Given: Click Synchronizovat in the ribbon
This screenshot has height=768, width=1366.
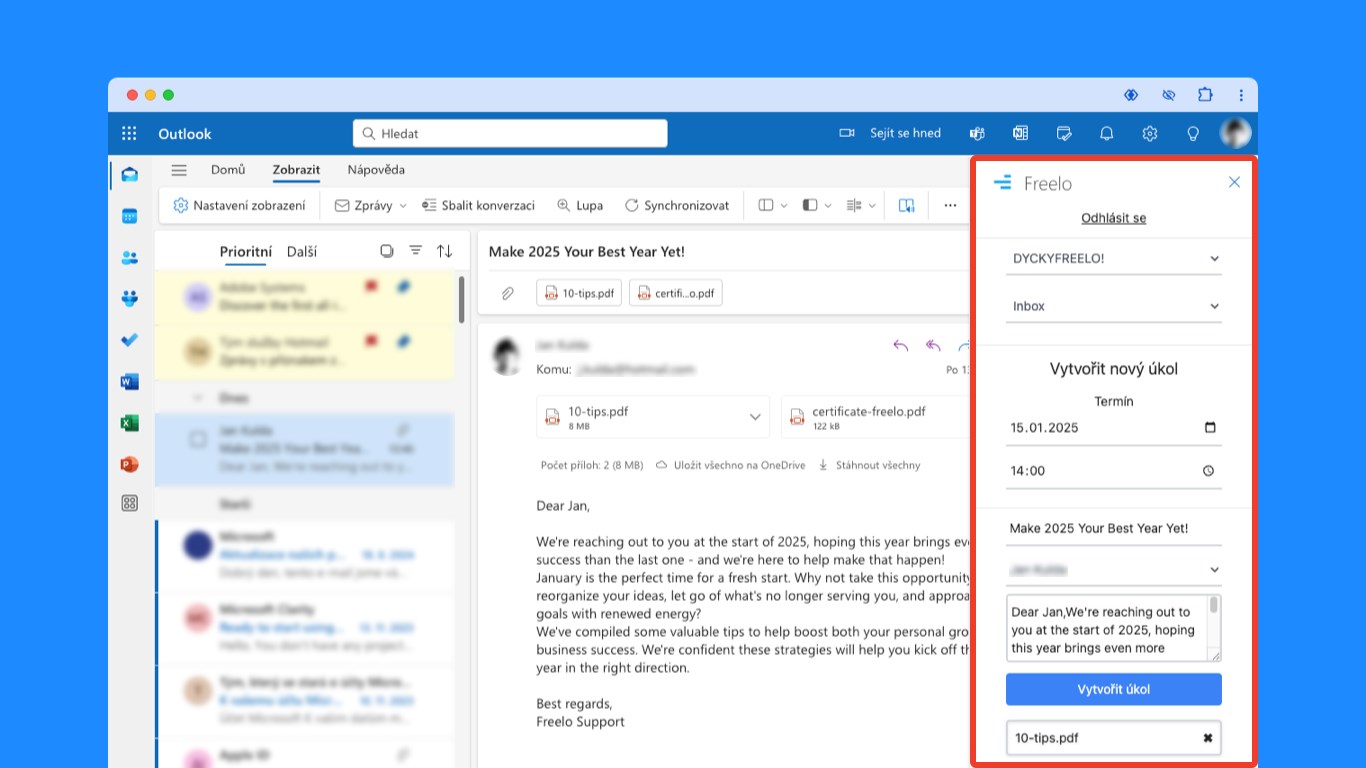Looking at the screenshot, I should pos(677,205).
